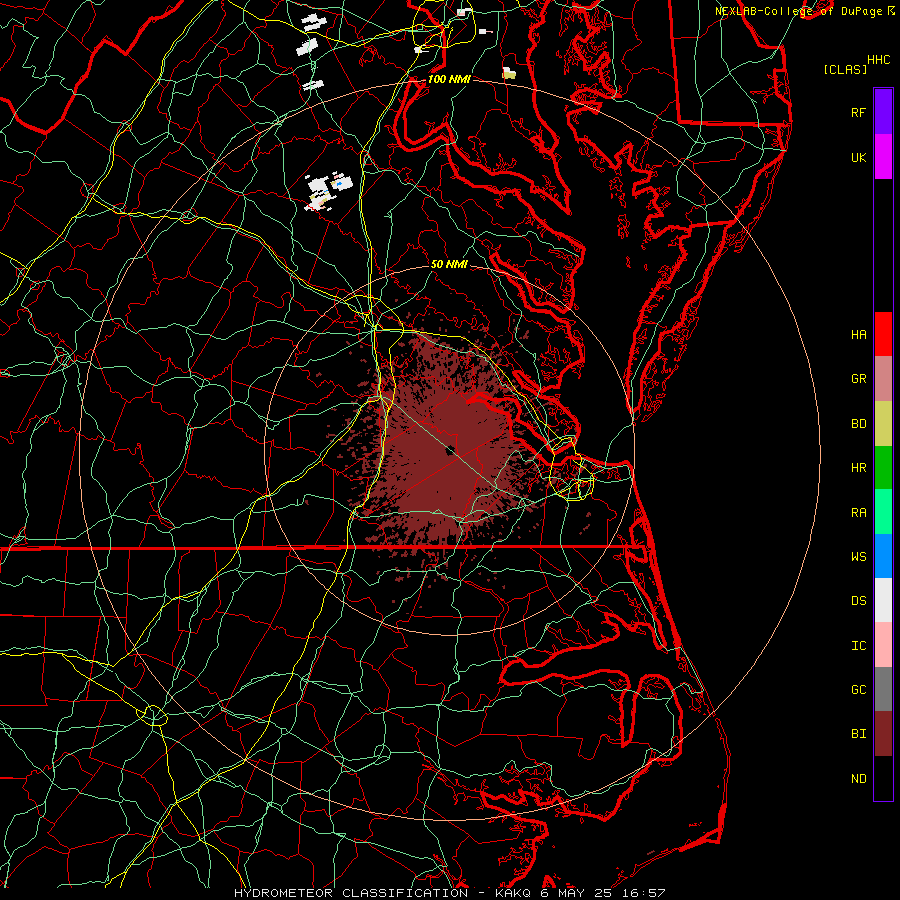Click the 'NEXLAB-College of DuPage' credit text
This screenshot has width=900, height=900.
click(798, 11)
